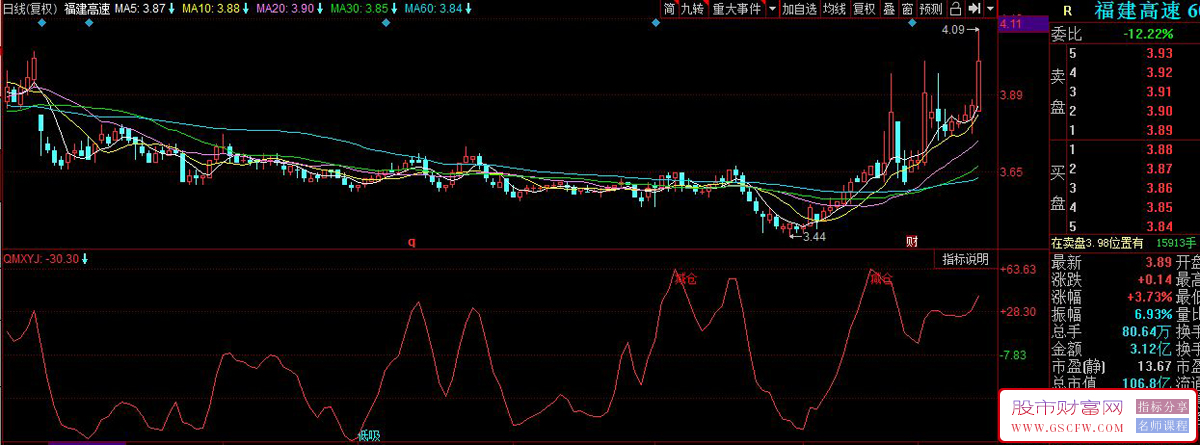This screenshot has width=1200, height=445.
Task: Toggle the 简 simplified view button
Action: pyautogui.click(x=669, y=9)
